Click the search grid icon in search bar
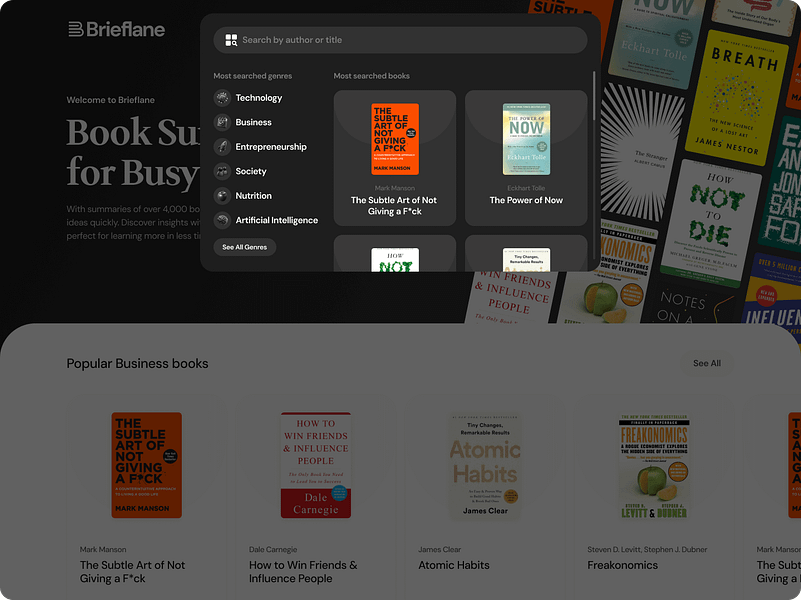Image resolution: width=801 pixels, height=600 pixels. point(231,40)
